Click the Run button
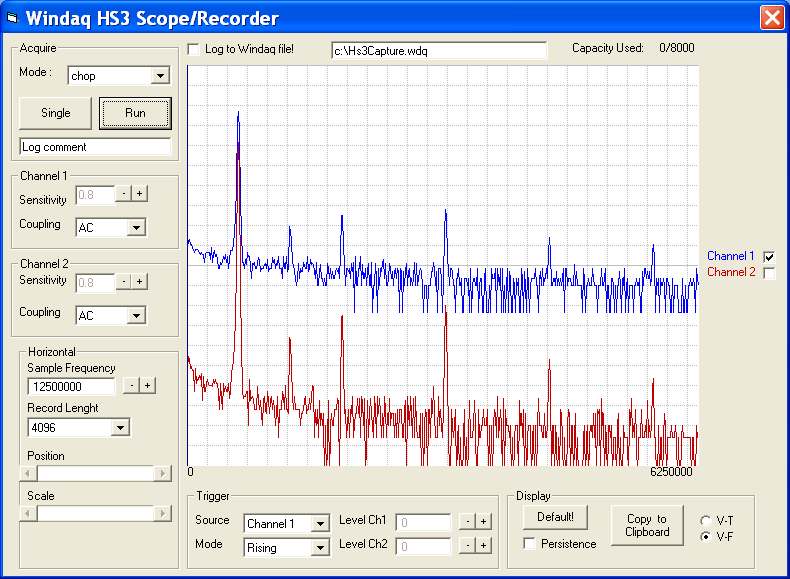790x579 pixels. pyautogui.click(x=135, y=113)
